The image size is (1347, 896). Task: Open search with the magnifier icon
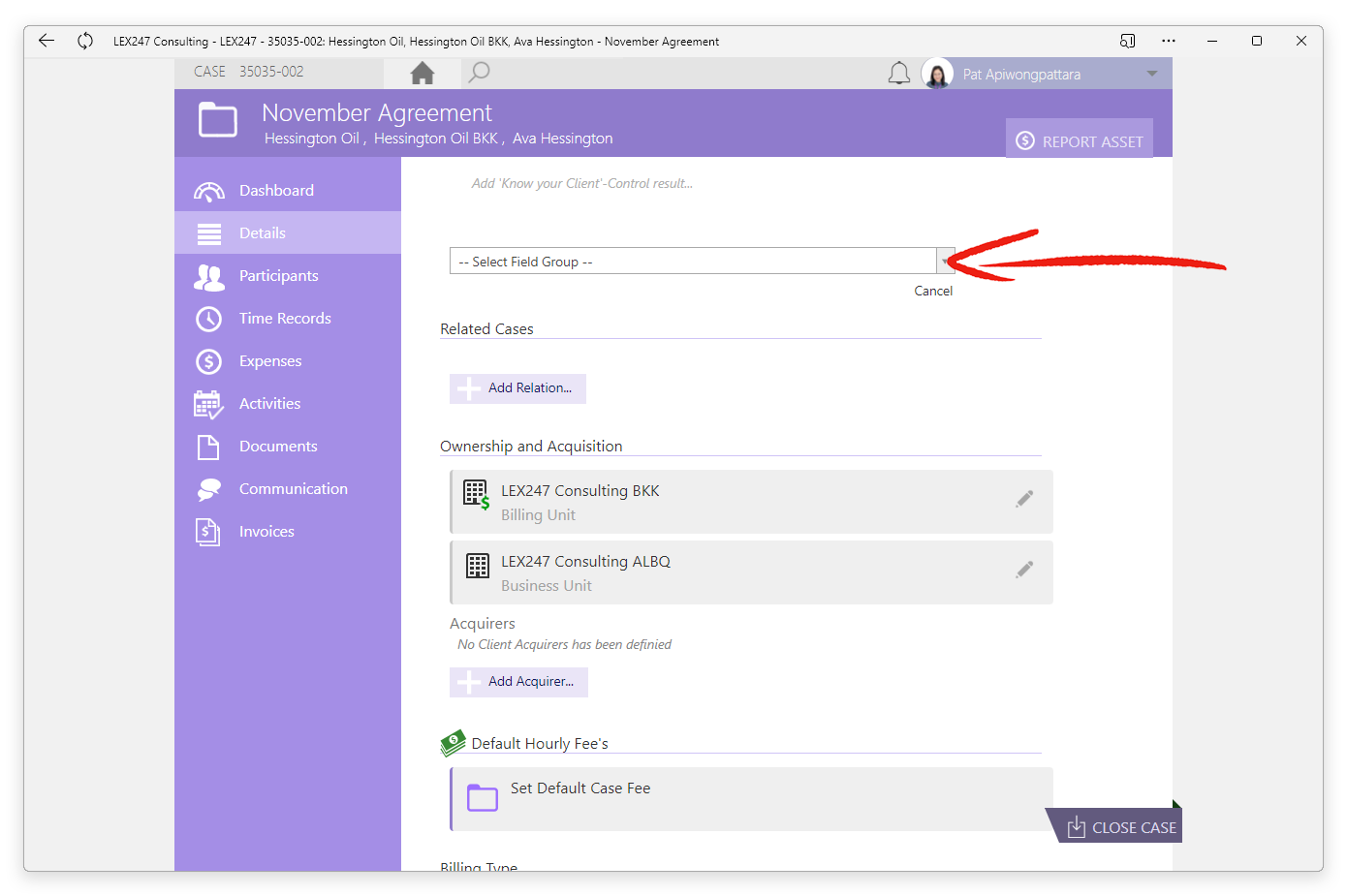tap(479, 73)
